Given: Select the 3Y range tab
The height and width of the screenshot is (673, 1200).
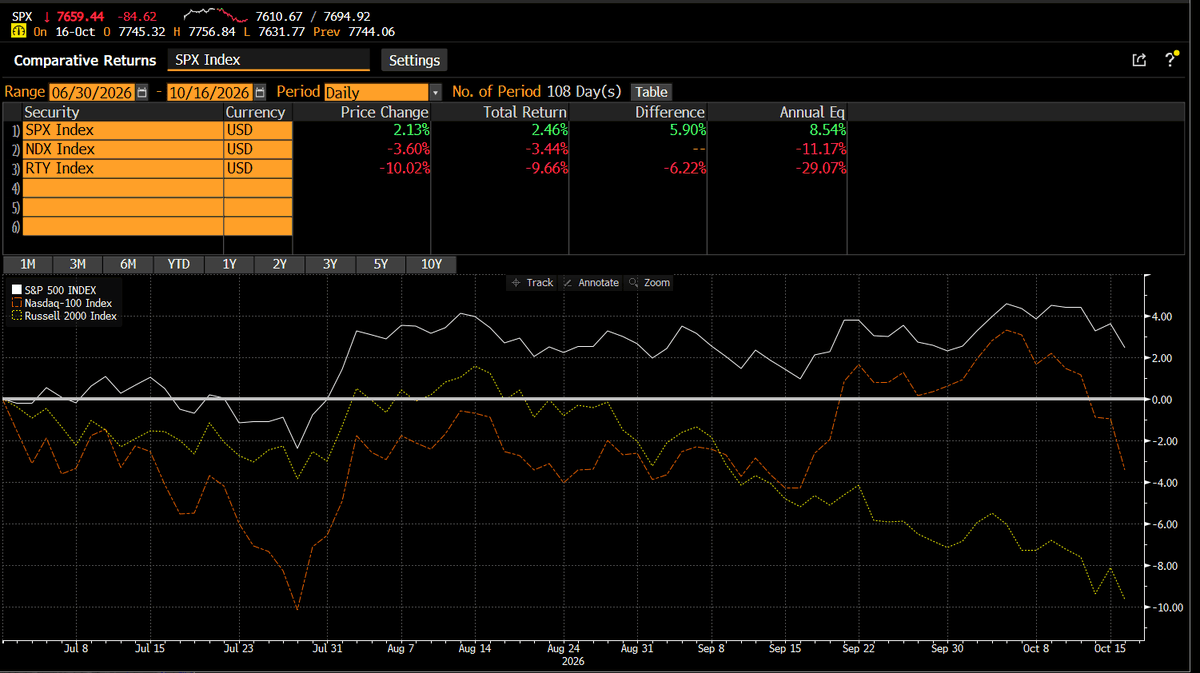Looking at the screenshot, I should coord(330,264).
